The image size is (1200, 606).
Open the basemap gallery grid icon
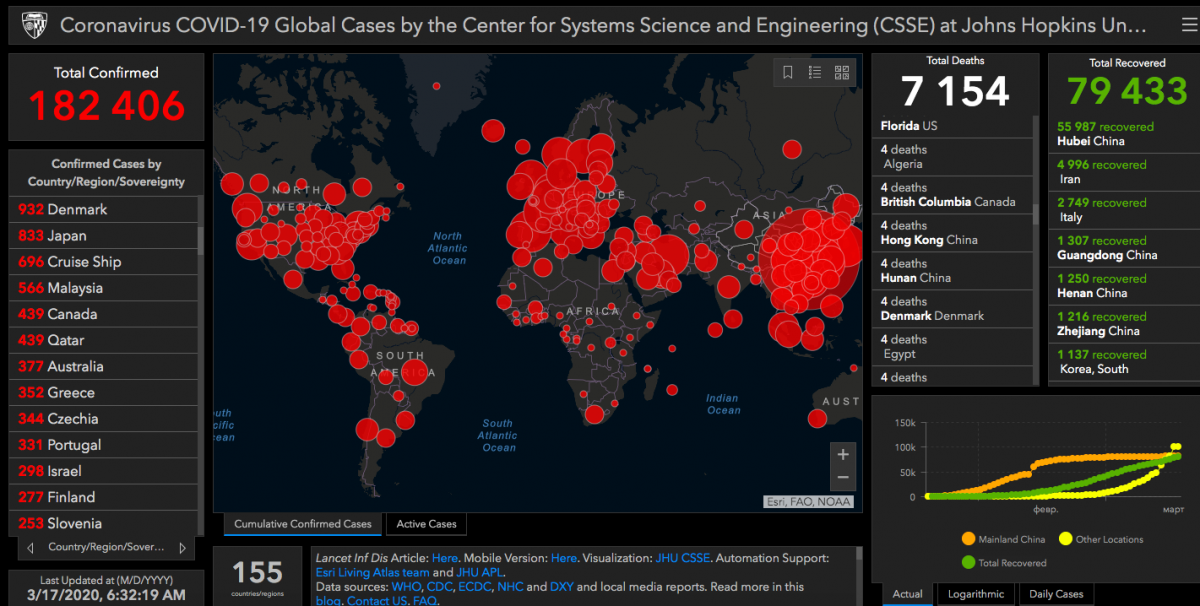point(842,72)
